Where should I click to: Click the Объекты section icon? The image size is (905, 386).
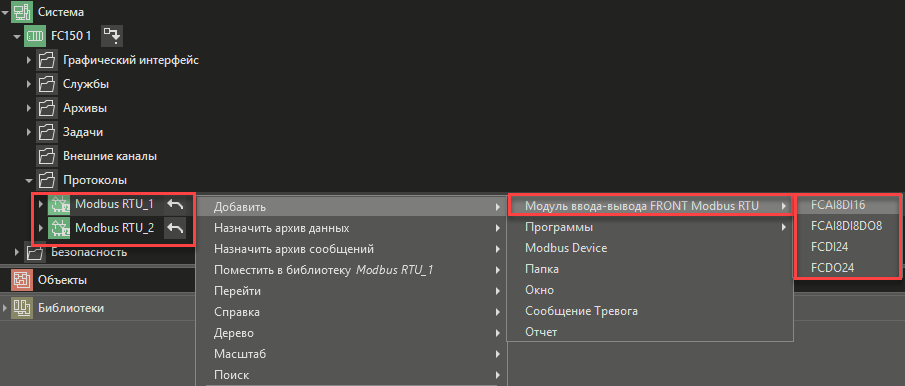[x=21, y=280]
